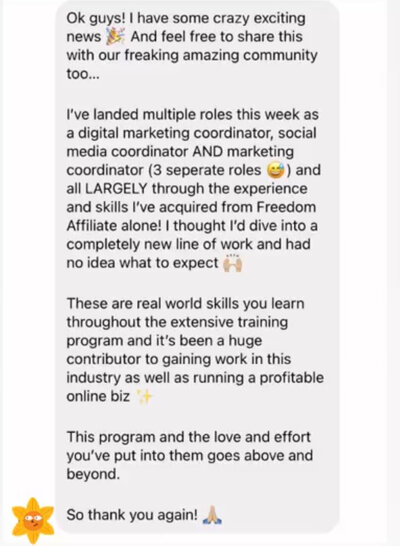Click the text 'with our freaking amazing community'
Image resolution: width=400 pixels, height=546 pixels.
coord(192,55)
